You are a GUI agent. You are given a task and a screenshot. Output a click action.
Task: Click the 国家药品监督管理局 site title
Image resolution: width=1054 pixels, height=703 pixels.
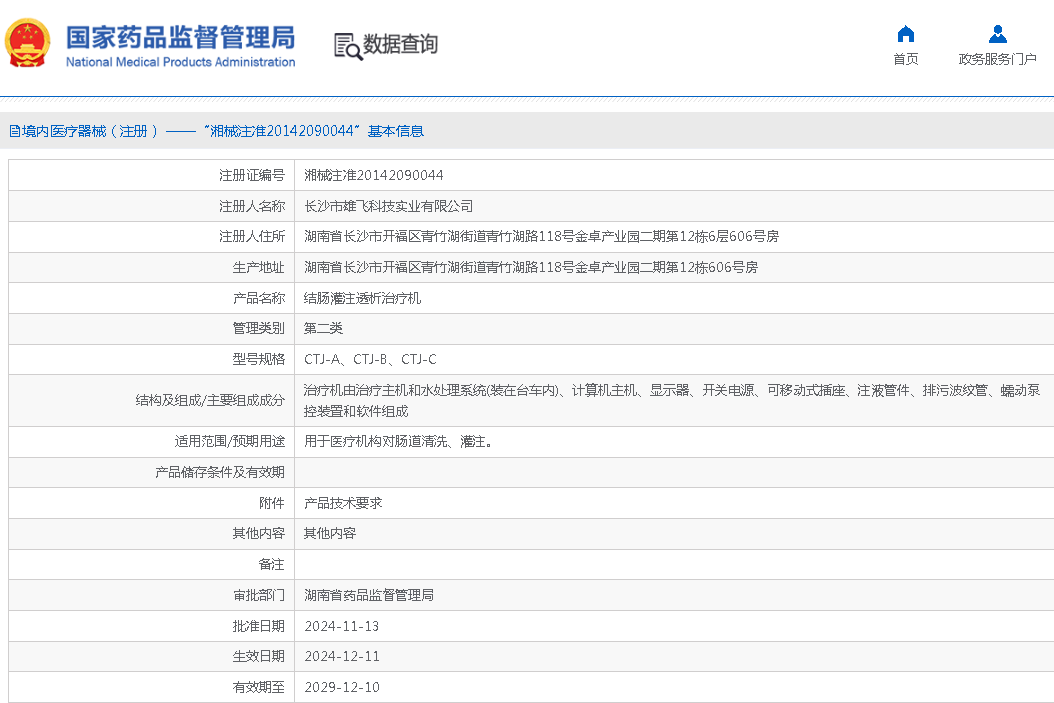(180, 37)
